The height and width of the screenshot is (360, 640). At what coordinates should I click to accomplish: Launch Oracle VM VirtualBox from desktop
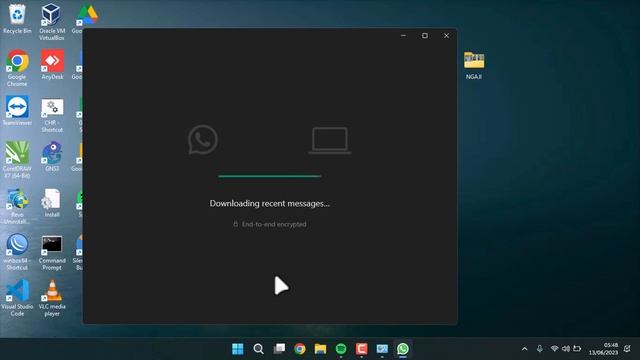pos(52,22)
